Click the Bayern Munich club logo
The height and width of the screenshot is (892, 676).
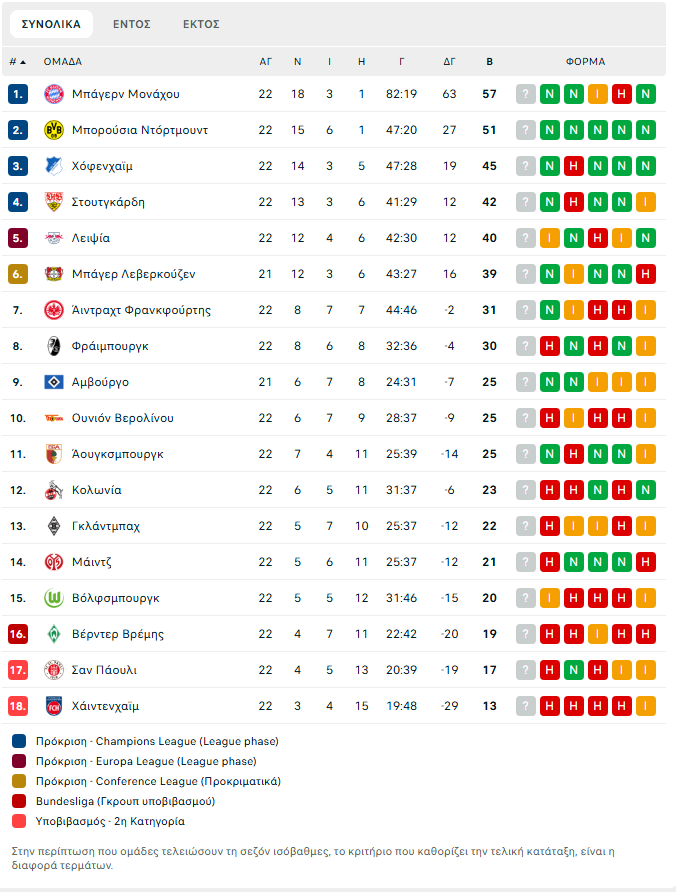coord(54,94)
